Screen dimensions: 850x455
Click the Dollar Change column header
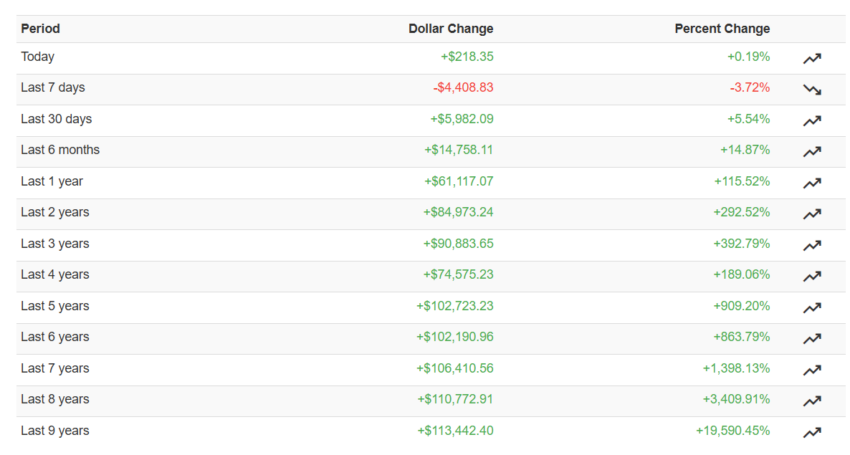pos(451,29)
